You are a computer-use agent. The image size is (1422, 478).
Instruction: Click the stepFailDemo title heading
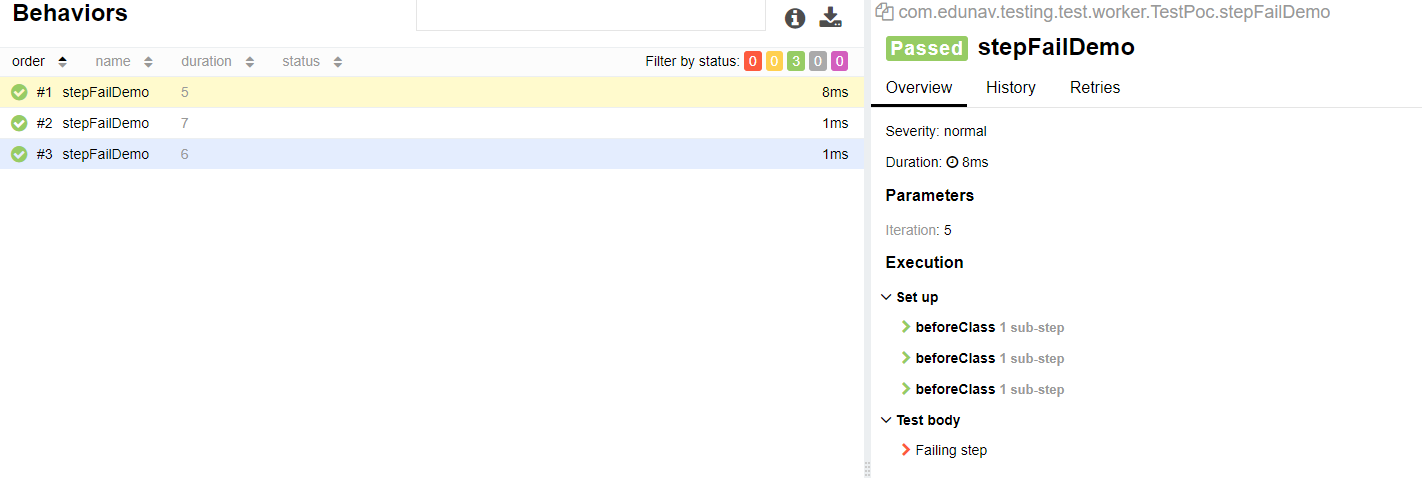click(1056, 47)
